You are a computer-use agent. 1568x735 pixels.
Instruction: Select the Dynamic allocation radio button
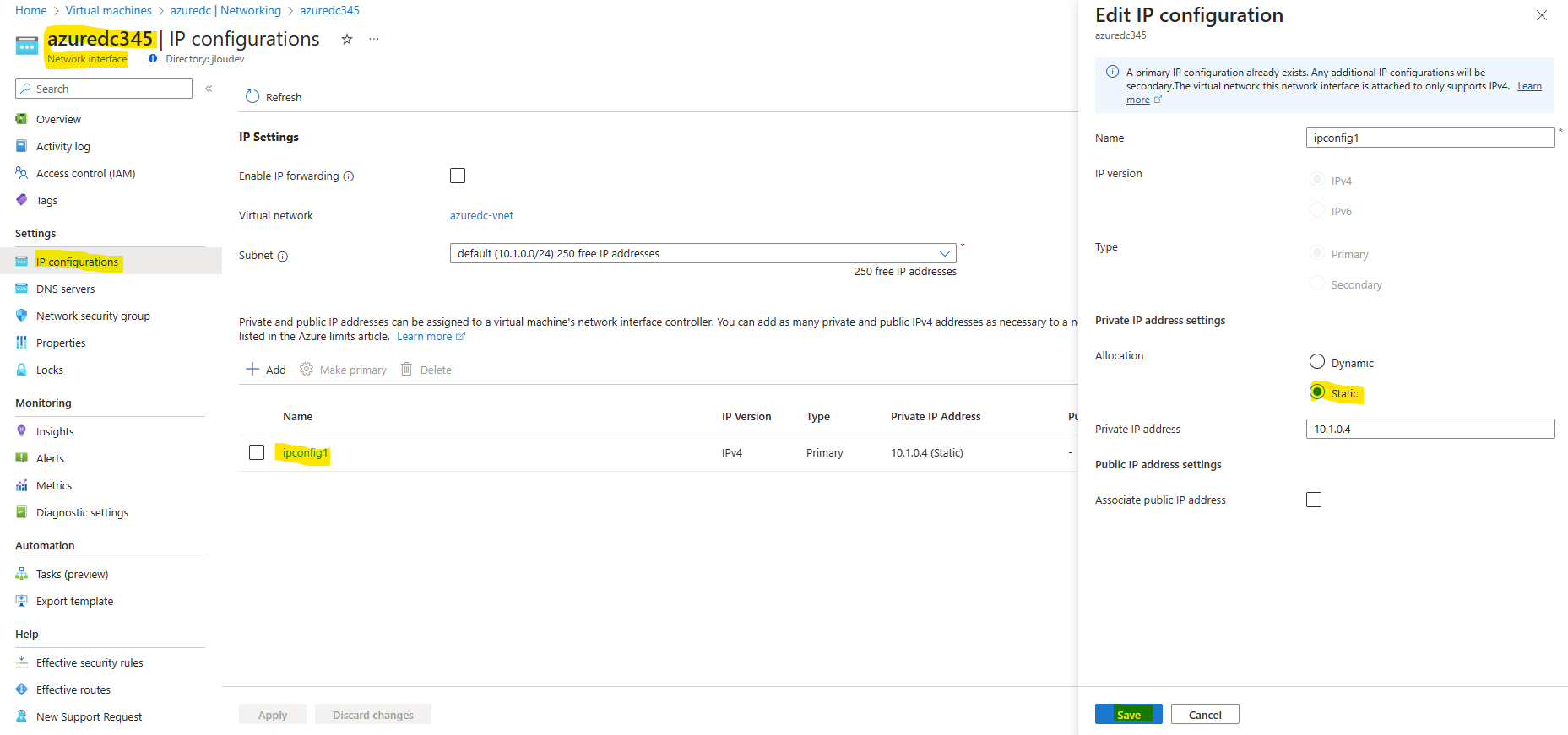coord(1317,361)
